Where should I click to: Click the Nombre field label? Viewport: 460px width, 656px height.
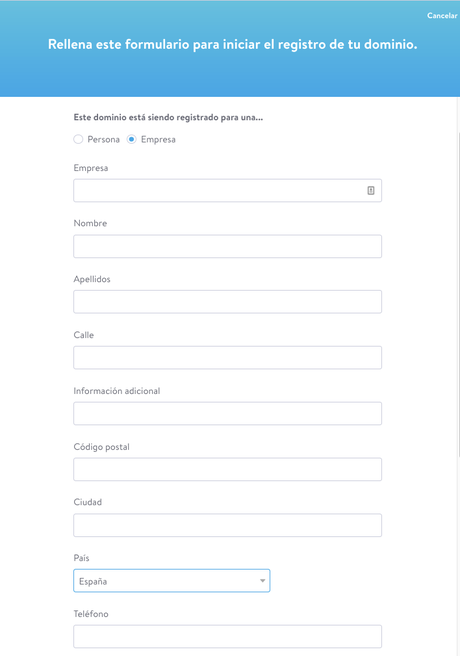(90, 223)
